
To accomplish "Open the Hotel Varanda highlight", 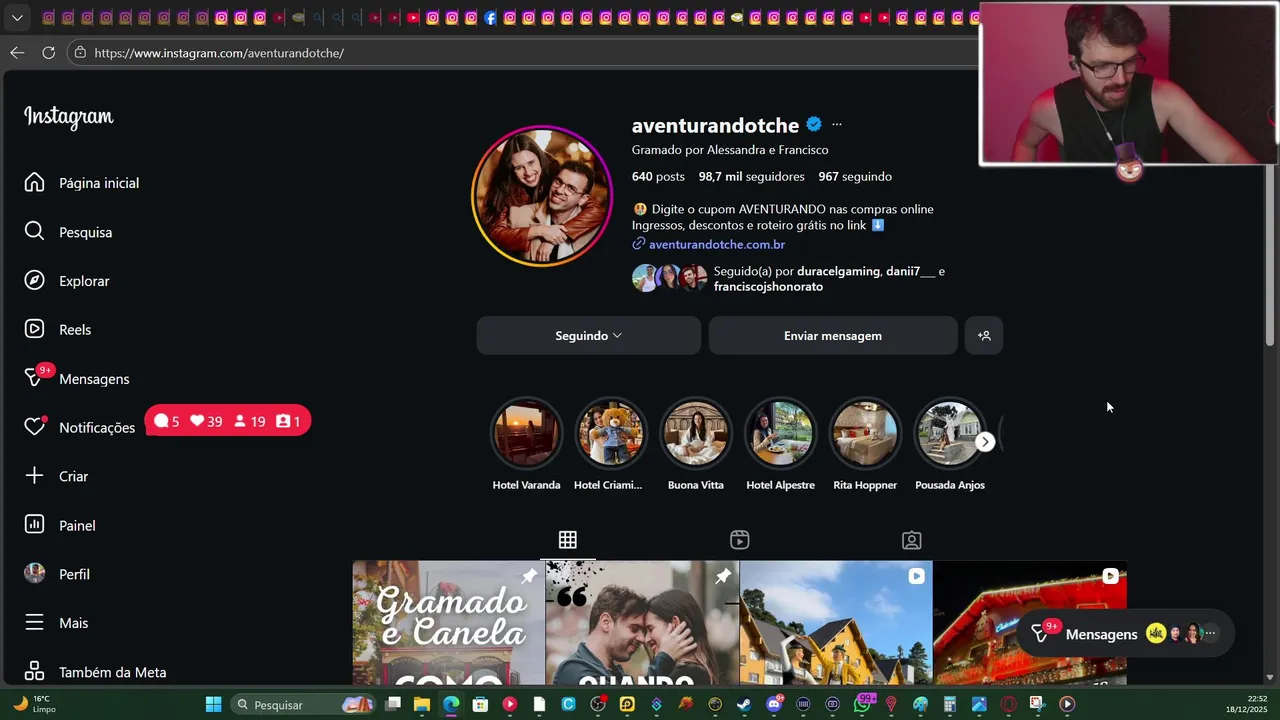I will pyautogui.click(x=526, y=434).
